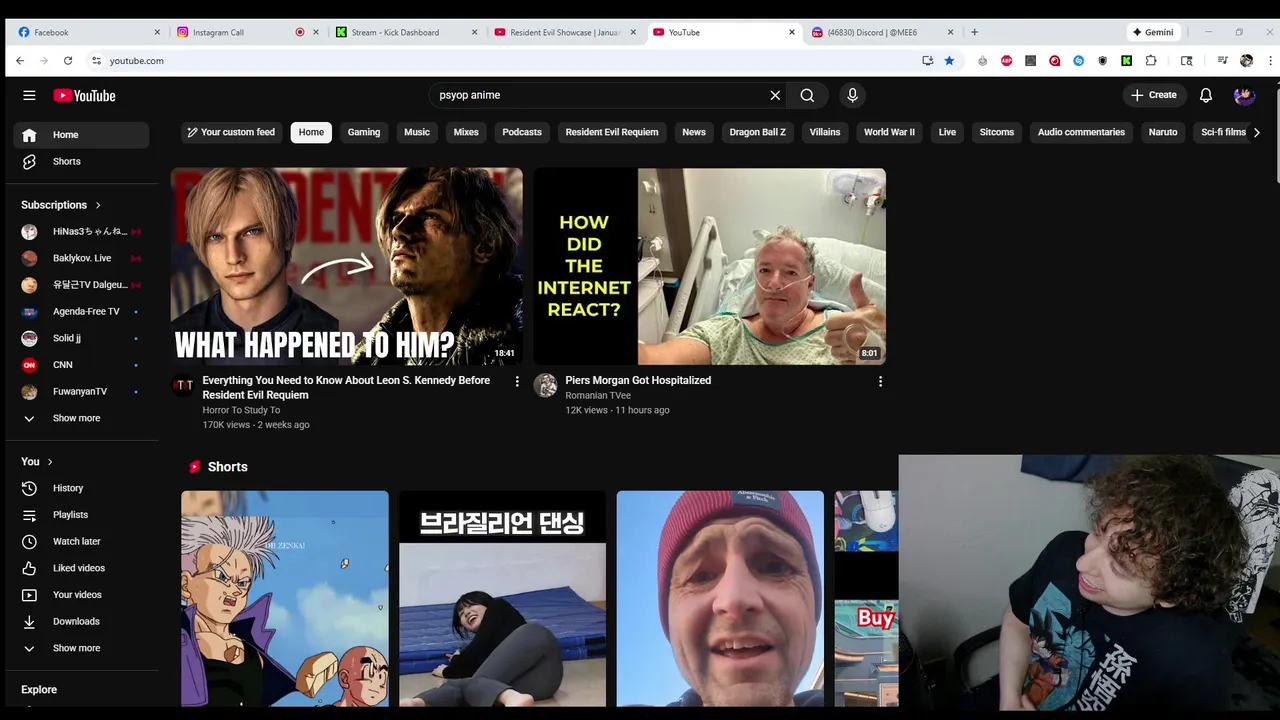Reload the page with the refresh icon
1280x720 pixels.
(68, 61)
